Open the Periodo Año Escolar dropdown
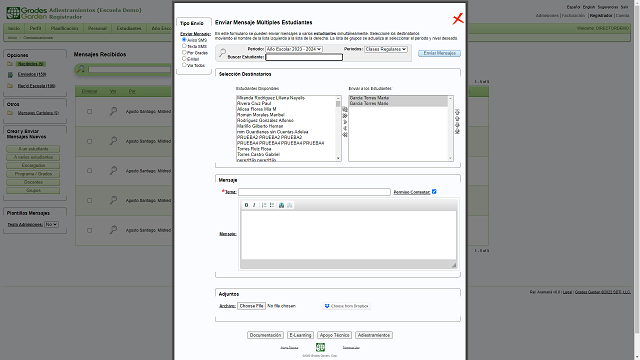 point(294,49)
